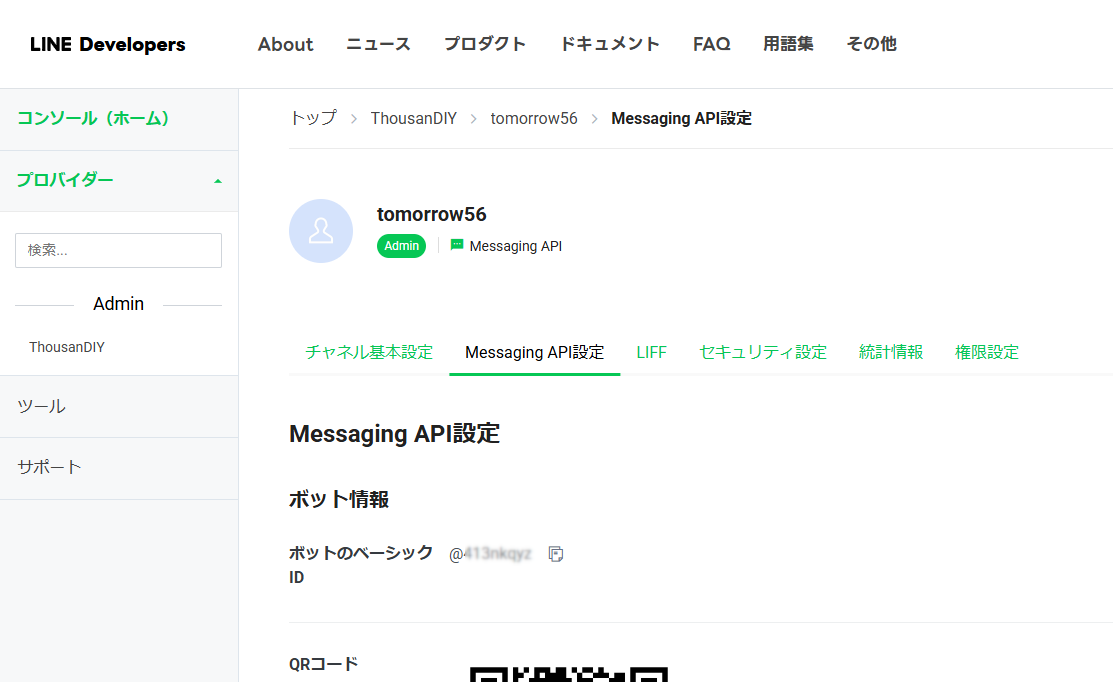Image resolution: width=1113 pixels, height=682 pixels.
Task: View the 統計情報 tab
Action: coord(890,352)
